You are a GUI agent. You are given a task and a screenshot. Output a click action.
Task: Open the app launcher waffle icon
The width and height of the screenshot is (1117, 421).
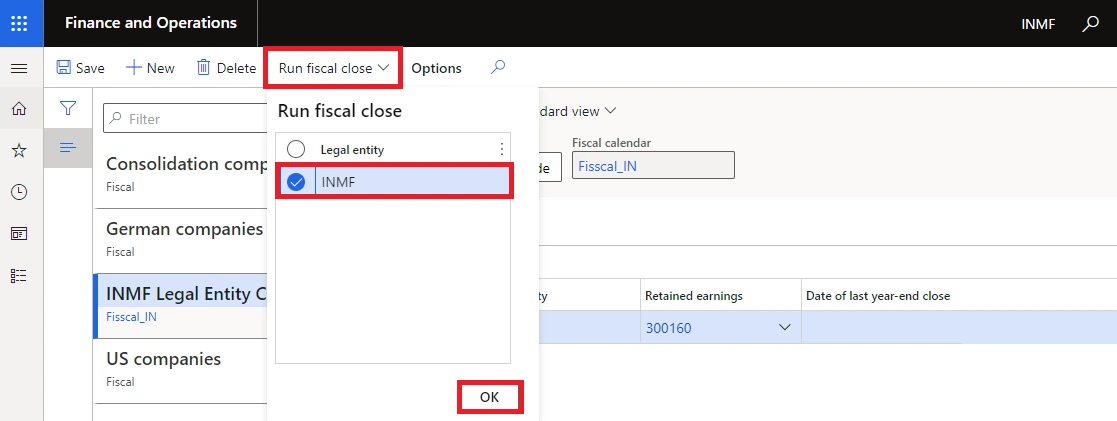19,23
